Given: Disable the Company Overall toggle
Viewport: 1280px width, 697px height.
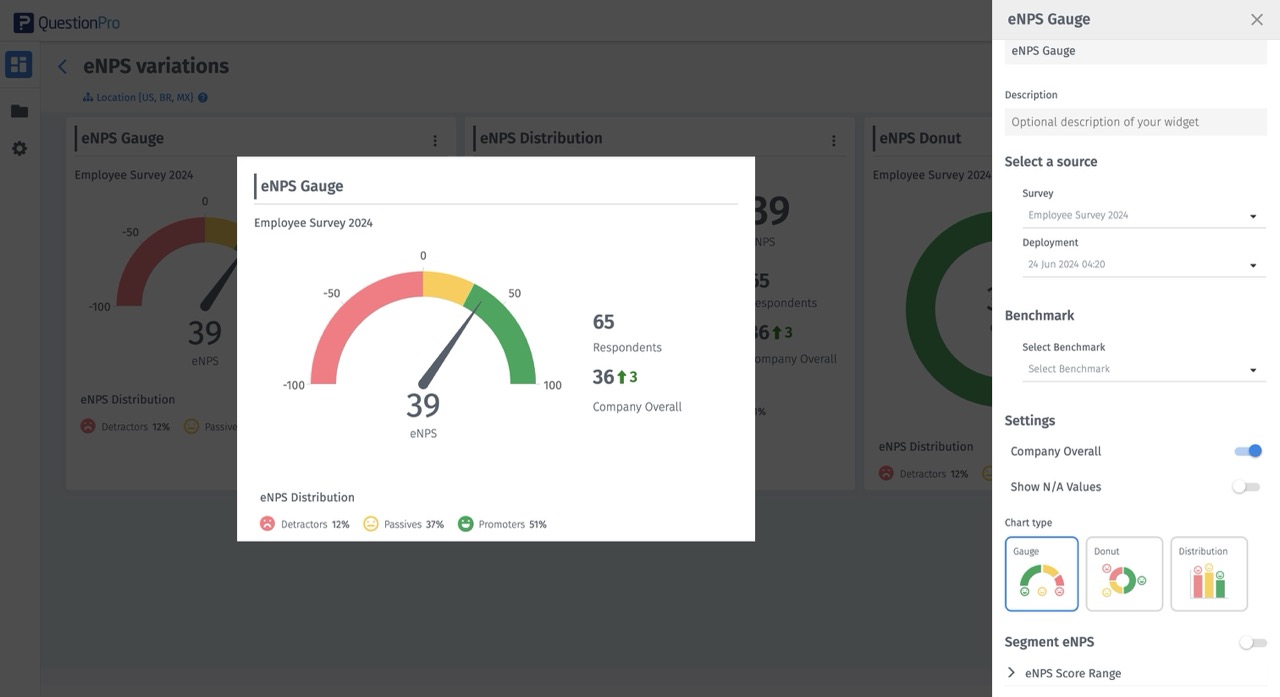Looking at the screenshot, I should [x=1248, y=451].
